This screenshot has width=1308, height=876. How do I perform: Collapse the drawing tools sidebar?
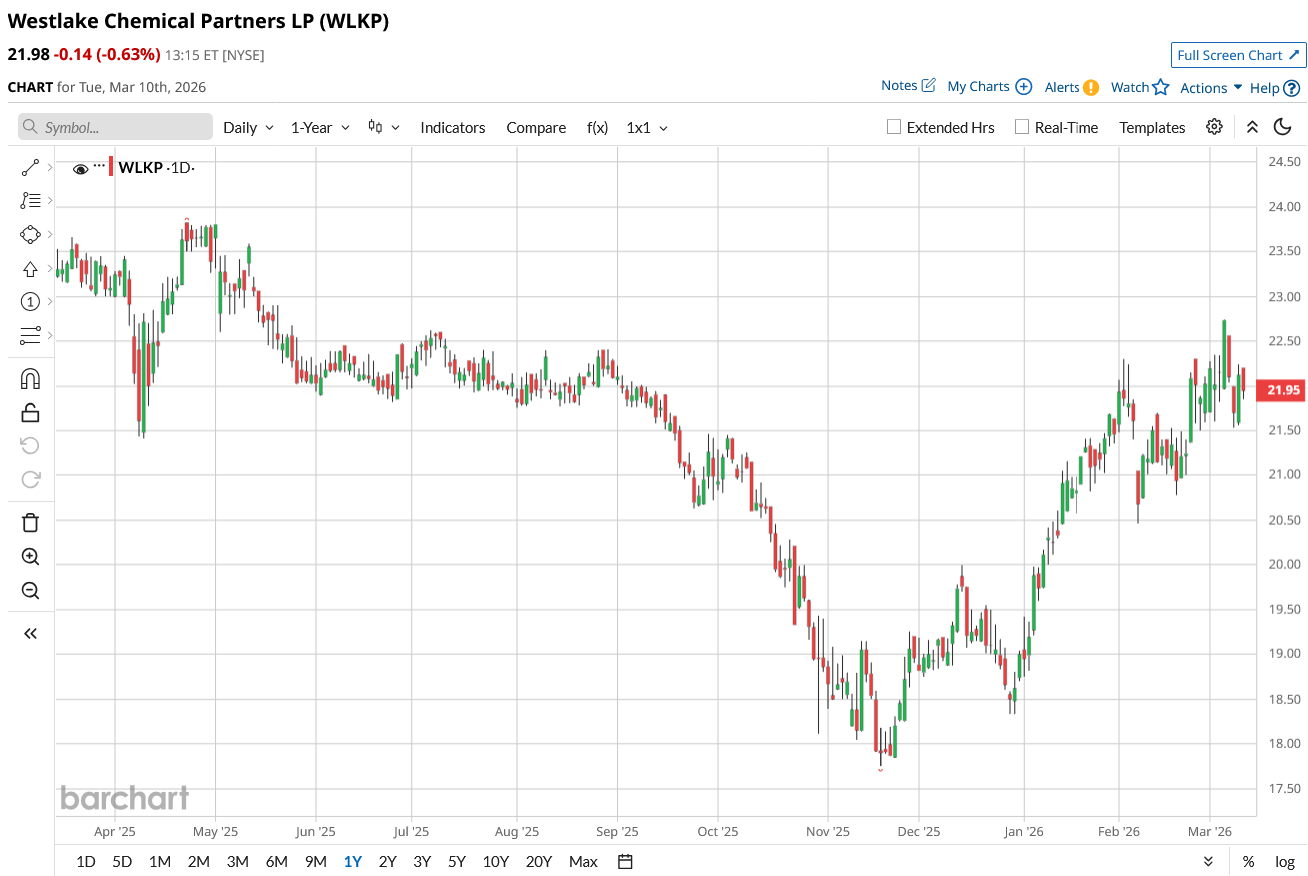[30, 633]
